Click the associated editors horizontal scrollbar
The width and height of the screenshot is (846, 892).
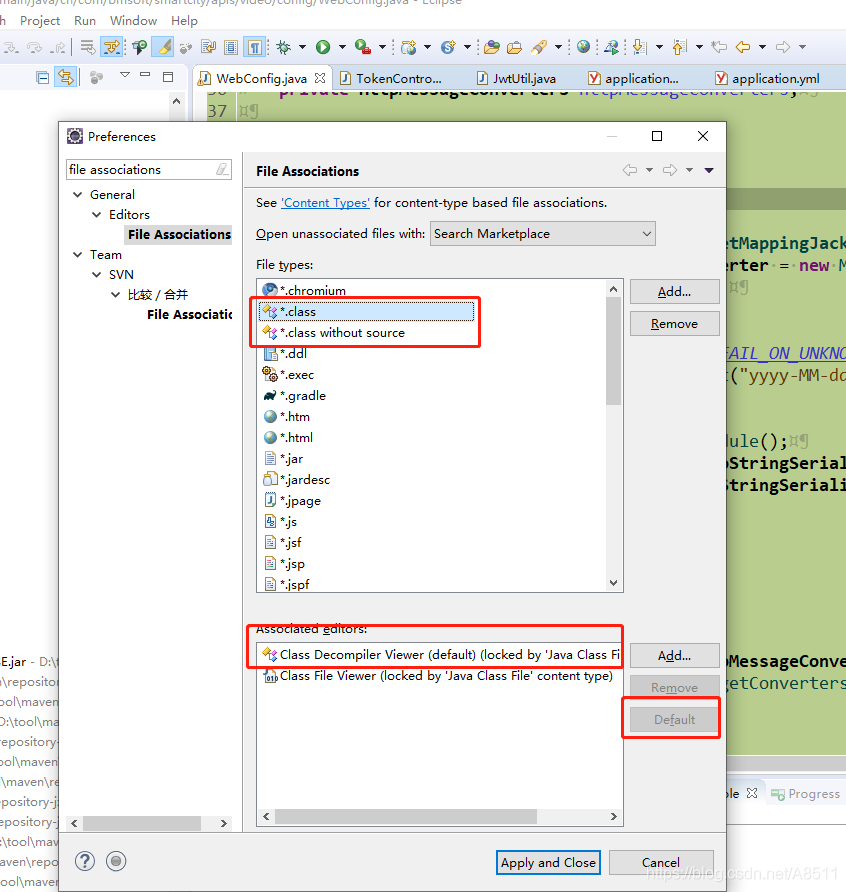click(406, 817)
